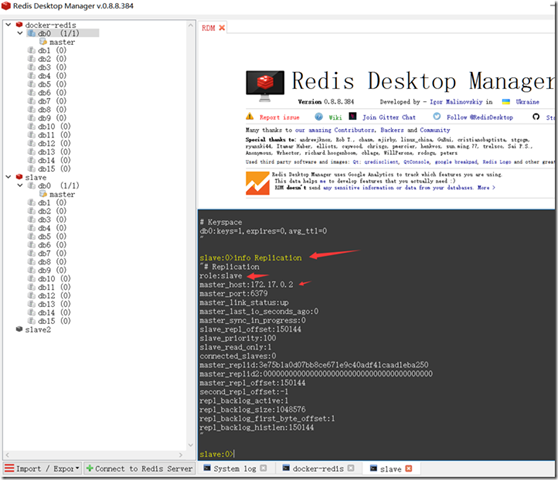Image resolution: width=558 pixels, height=480 pixels.
Task: Click the Redis Desktop Manager monitor logo
Action: 265,86
